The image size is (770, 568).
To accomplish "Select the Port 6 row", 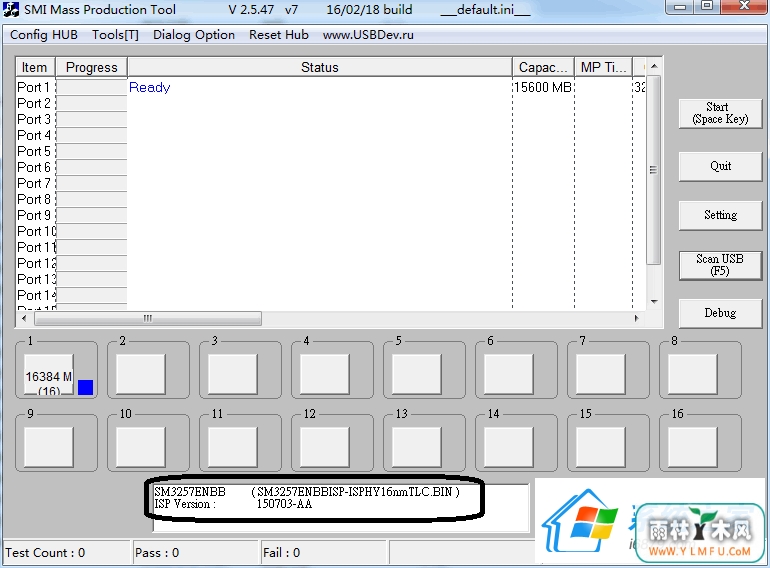I will point(331,167).
